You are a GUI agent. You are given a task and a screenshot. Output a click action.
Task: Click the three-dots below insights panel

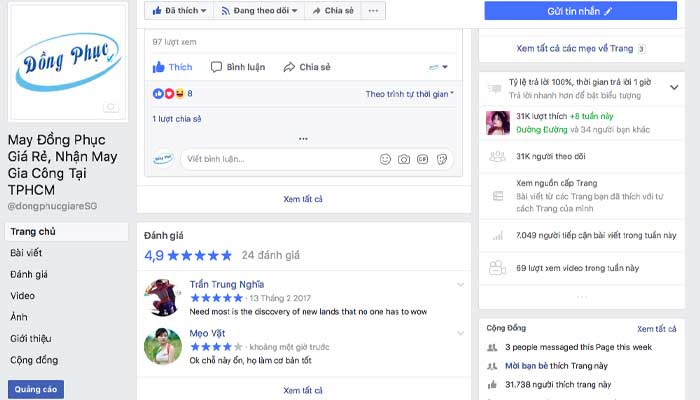582,297
